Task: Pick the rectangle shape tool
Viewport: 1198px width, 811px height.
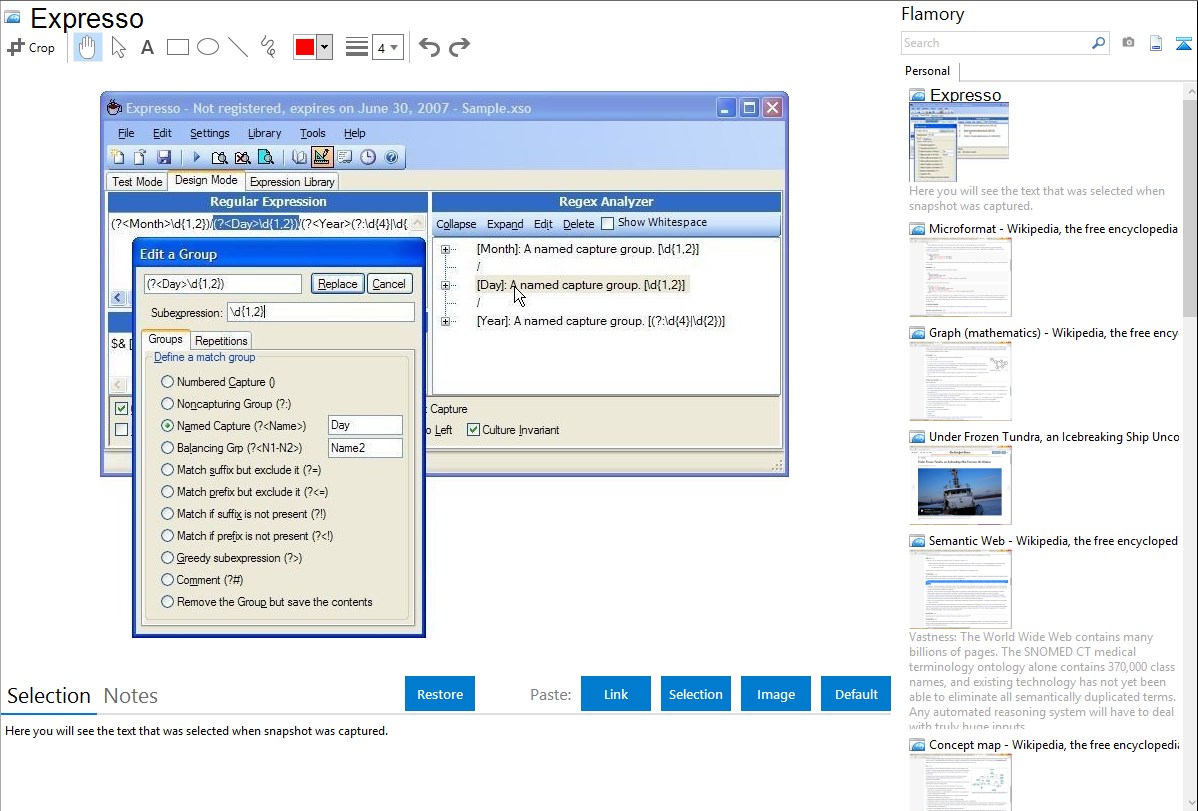Action: [178, 47]
